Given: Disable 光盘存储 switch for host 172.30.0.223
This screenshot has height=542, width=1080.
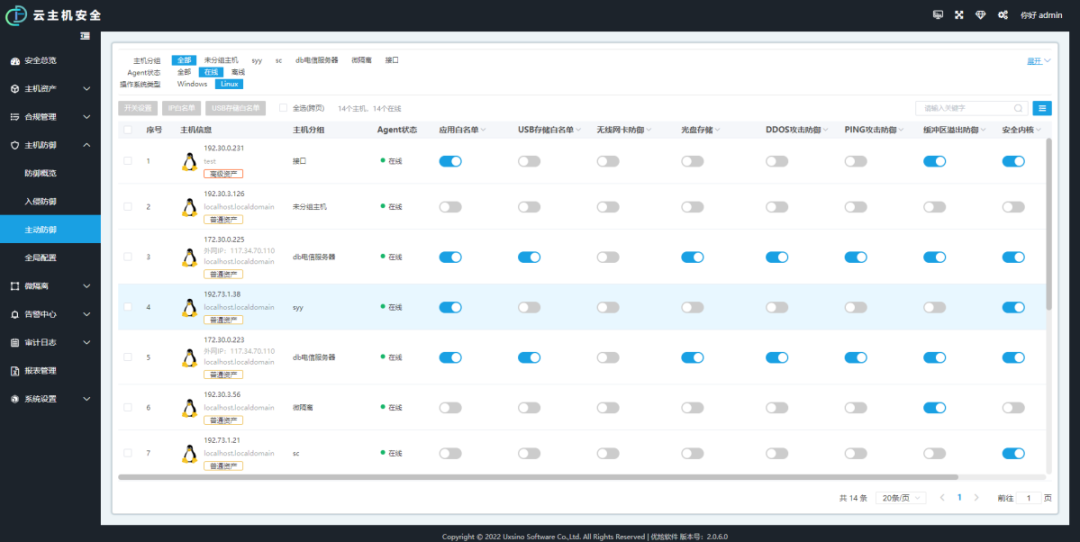Looking at the screenshot, I should pos(692,357).
